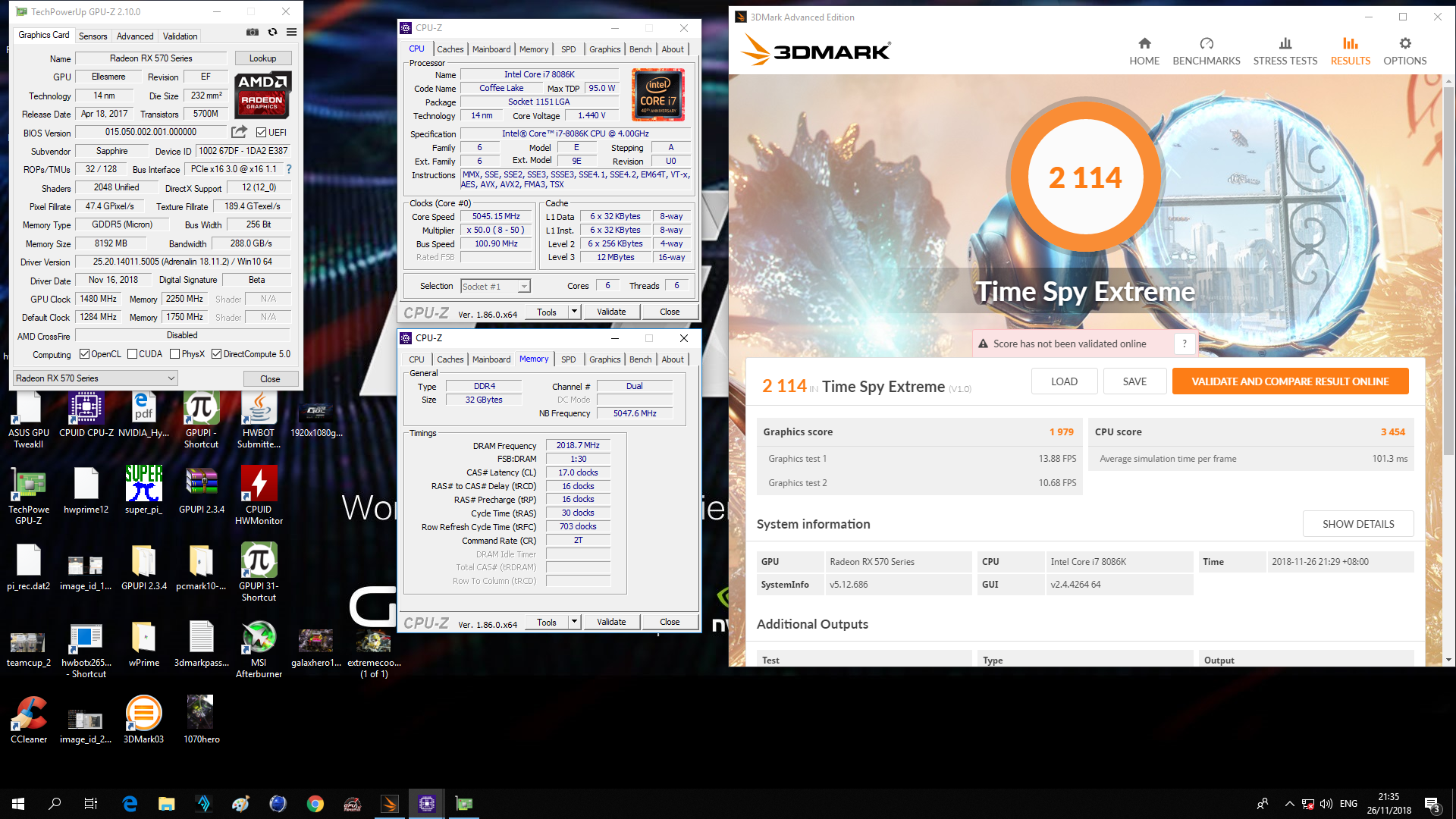Switch to the Validation tab in GPU-Z

180,36
